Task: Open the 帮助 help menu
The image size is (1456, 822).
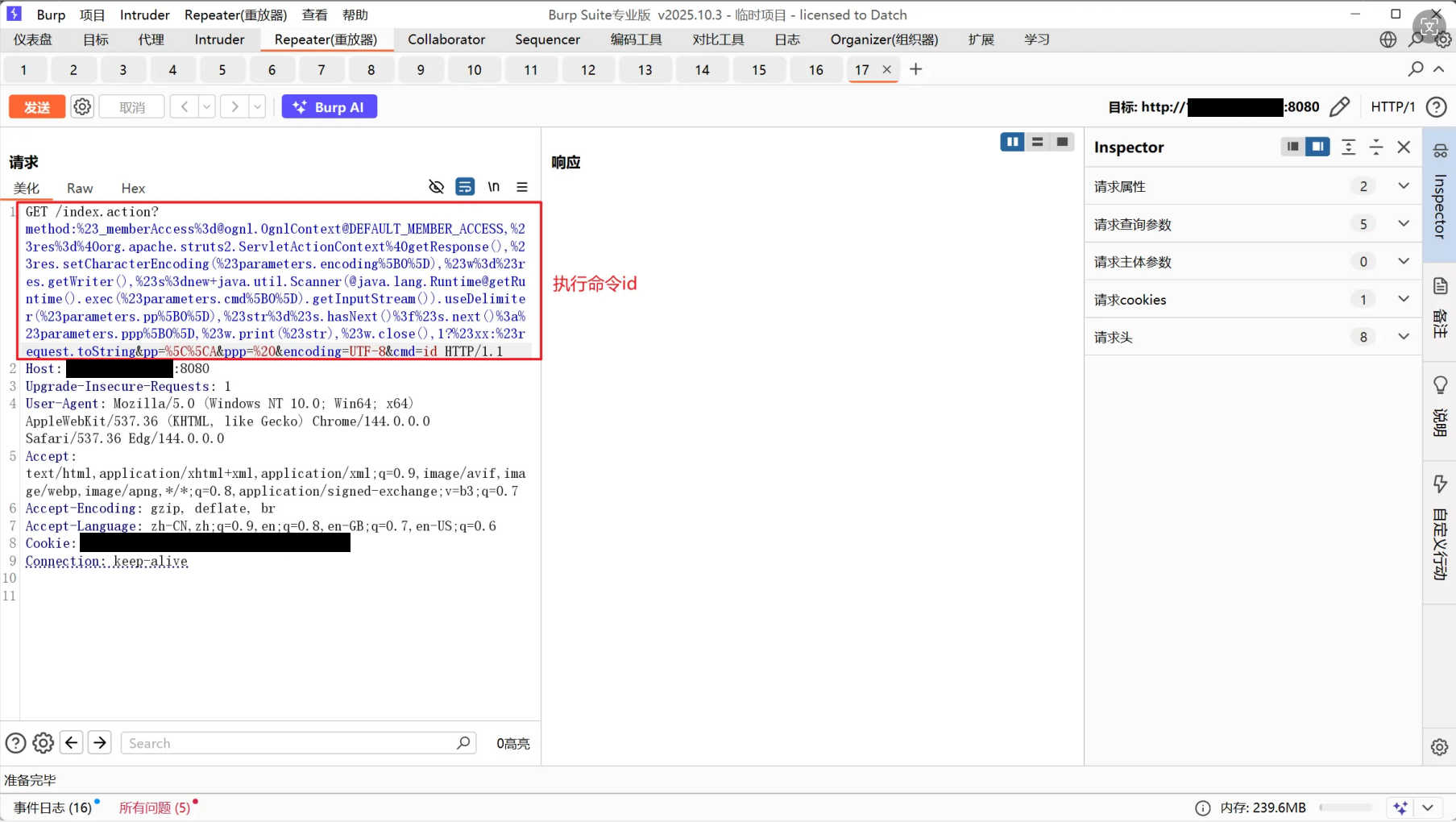Action: pos(355,15)
